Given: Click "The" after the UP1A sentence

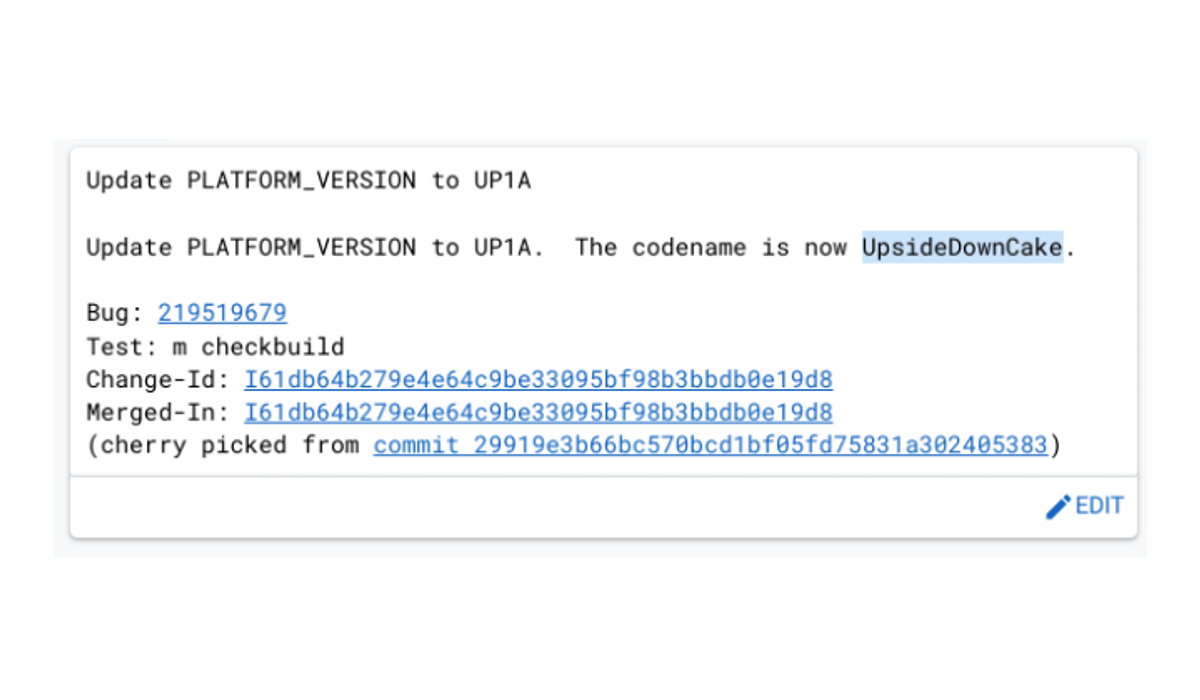Looking at the screenshot, I should pyautogui.click(x=596, y=248).
